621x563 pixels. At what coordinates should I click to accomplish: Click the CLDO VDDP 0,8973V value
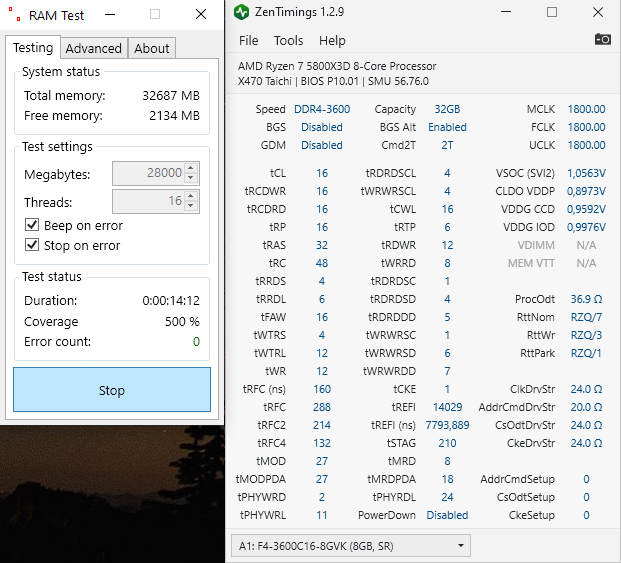click(586, 191)
